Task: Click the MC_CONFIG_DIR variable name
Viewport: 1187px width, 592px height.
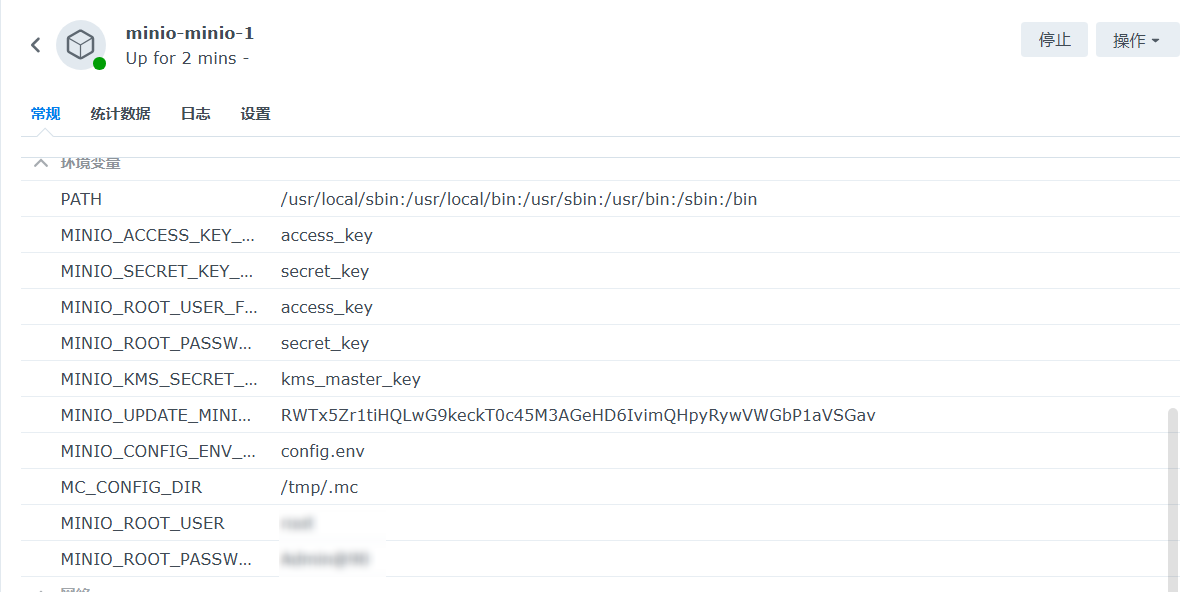Action: click(x=132, y=487)
